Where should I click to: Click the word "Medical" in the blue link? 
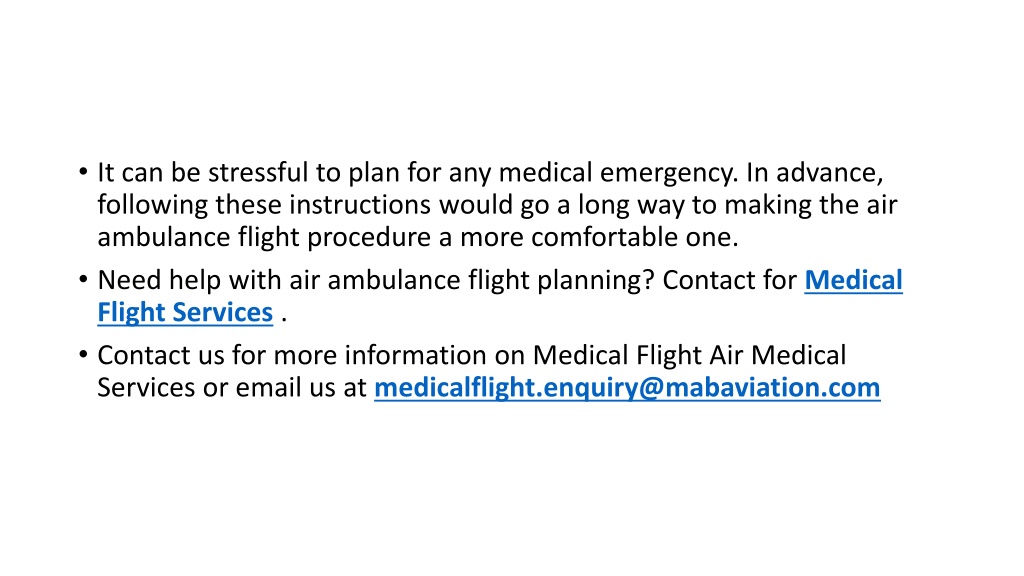pyautogui.click(x=853, y=280)
